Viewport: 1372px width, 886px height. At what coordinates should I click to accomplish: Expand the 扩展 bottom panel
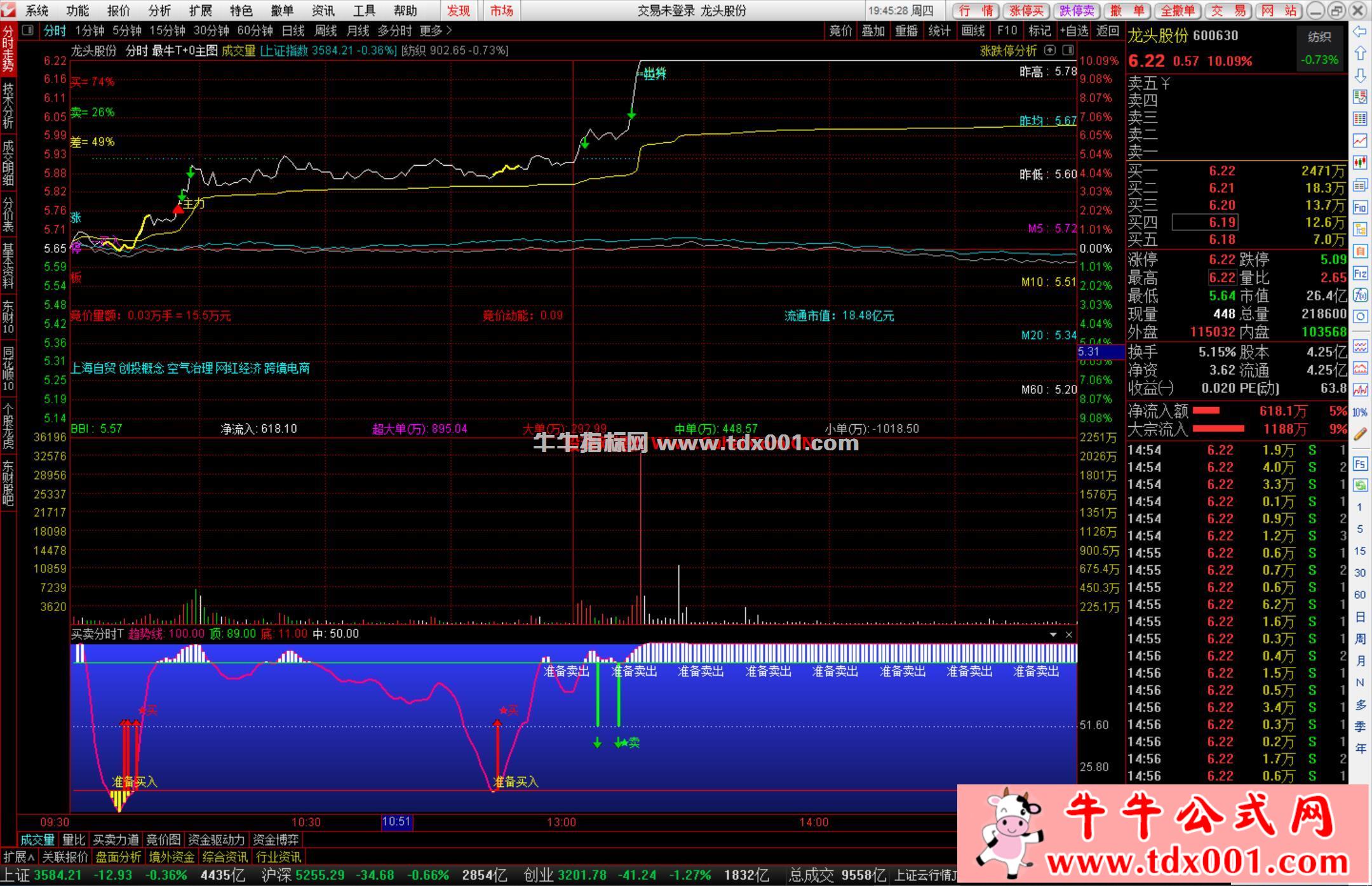click(19, 857)
